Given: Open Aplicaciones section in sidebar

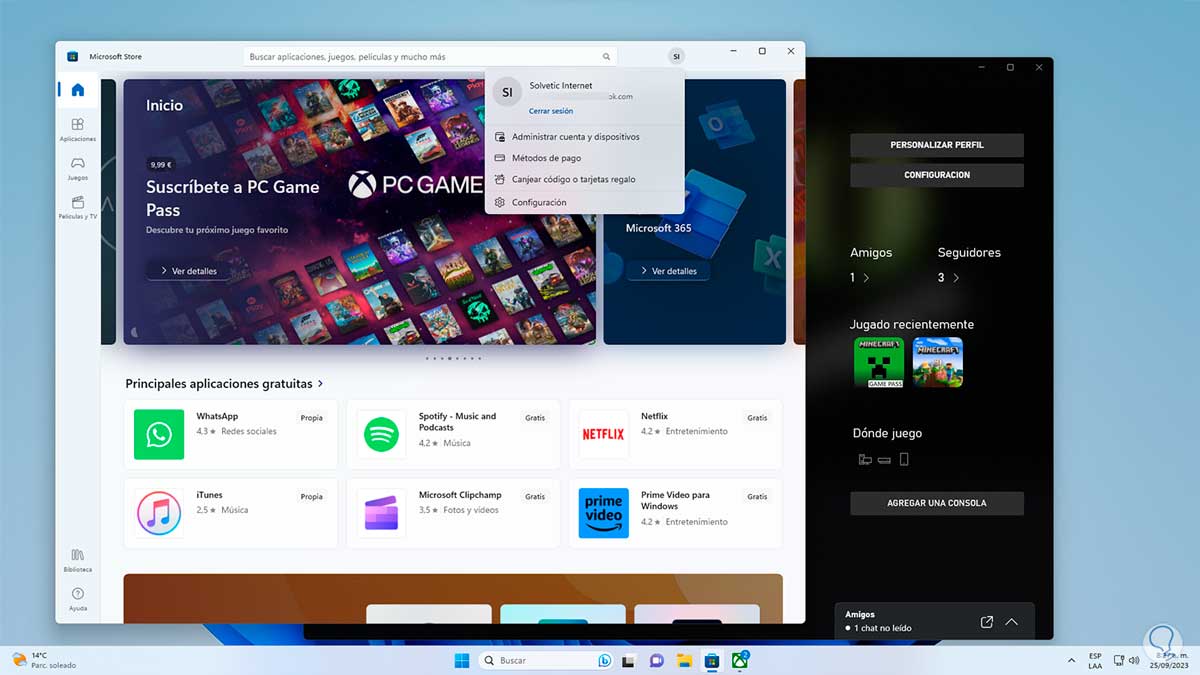Looking at the screenshot, I should pos(78,129).
